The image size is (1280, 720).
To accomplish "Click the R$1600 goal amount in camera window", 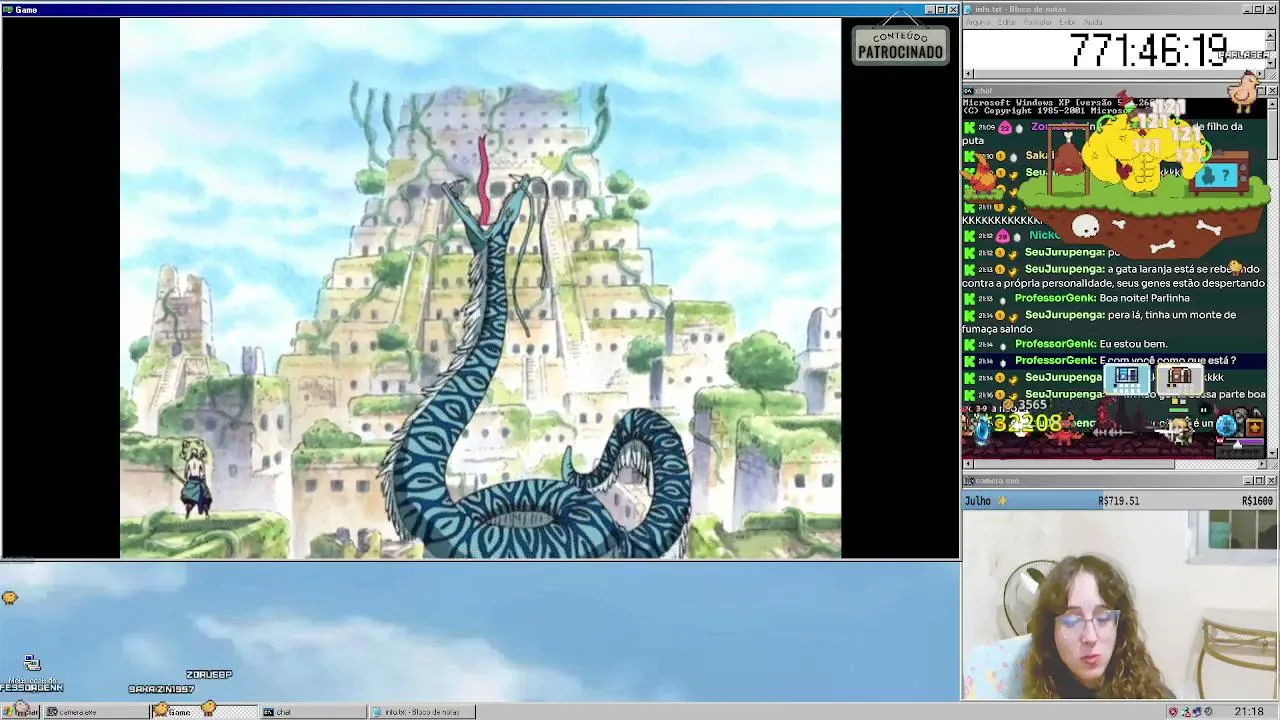I will click(x=1257, y=501).
